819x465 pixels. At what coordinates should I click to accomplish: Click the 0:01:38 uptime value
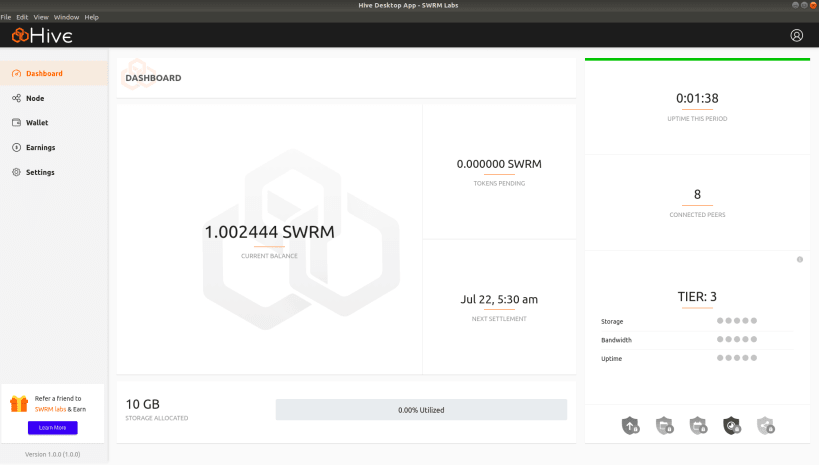(x=697, y=98)
